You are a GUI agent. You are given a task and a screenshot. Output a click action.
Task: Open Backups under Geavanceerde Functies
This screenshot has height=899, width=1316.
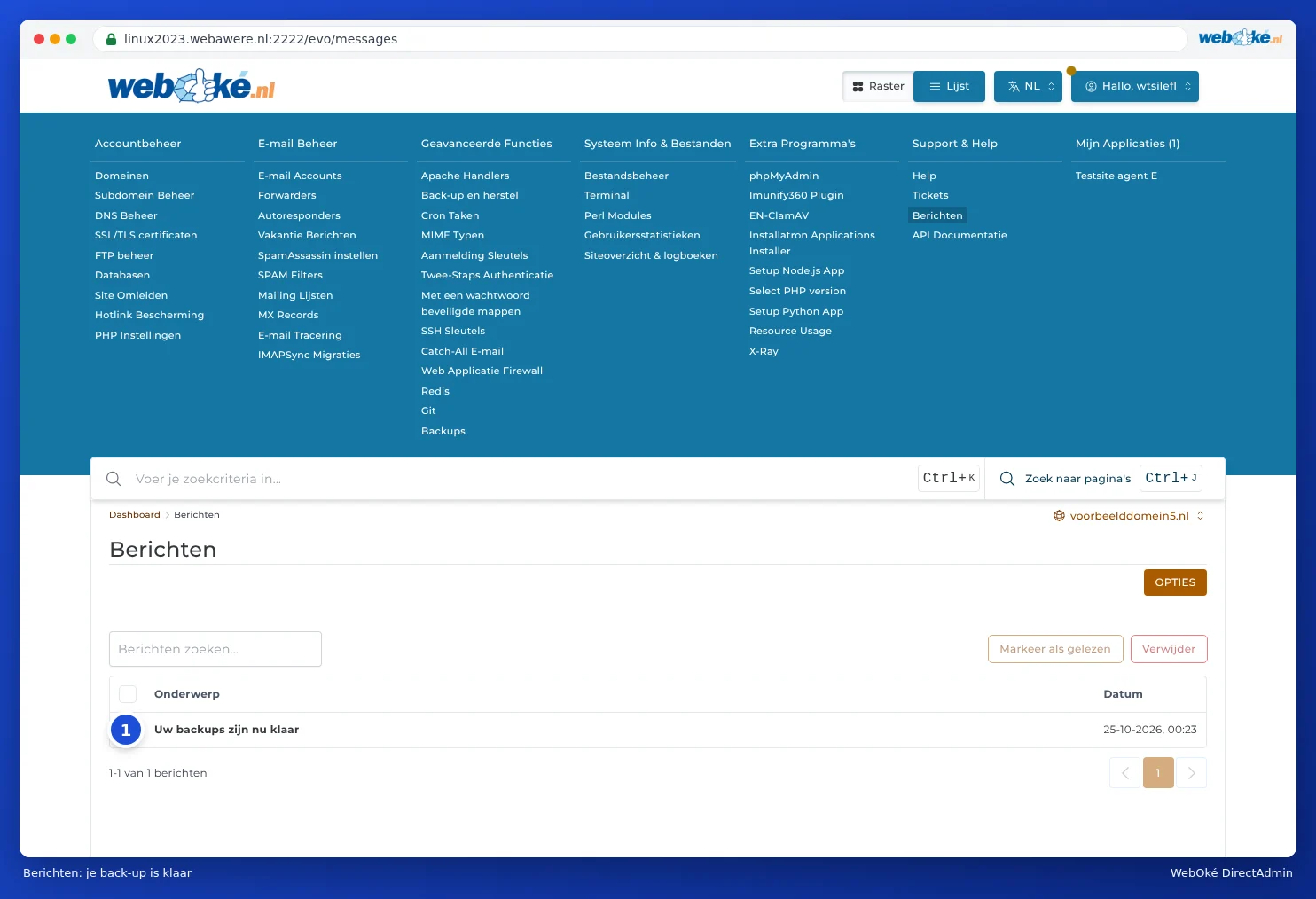click(443, 431)
